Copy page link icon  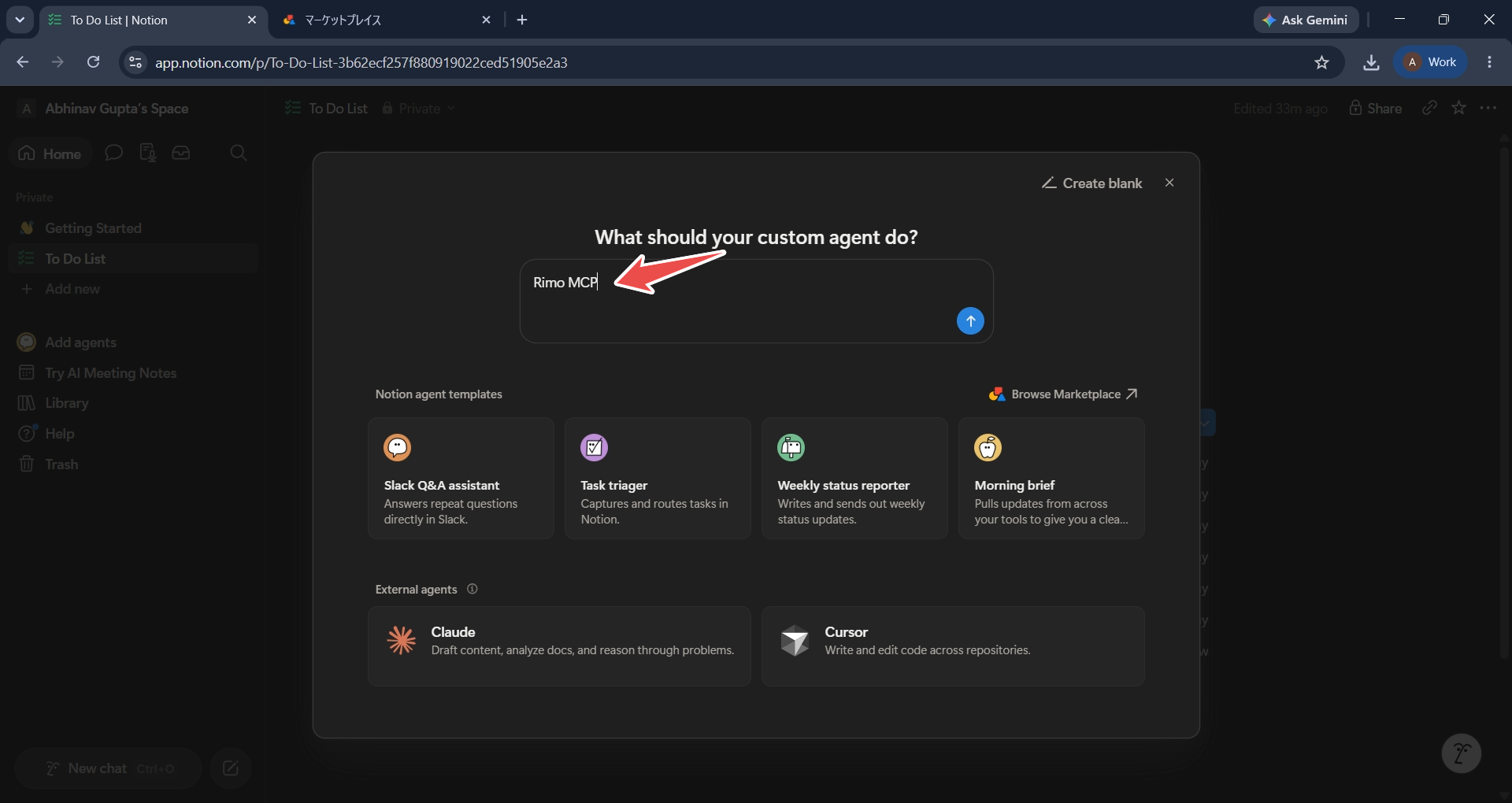[x=1429, y=108]
